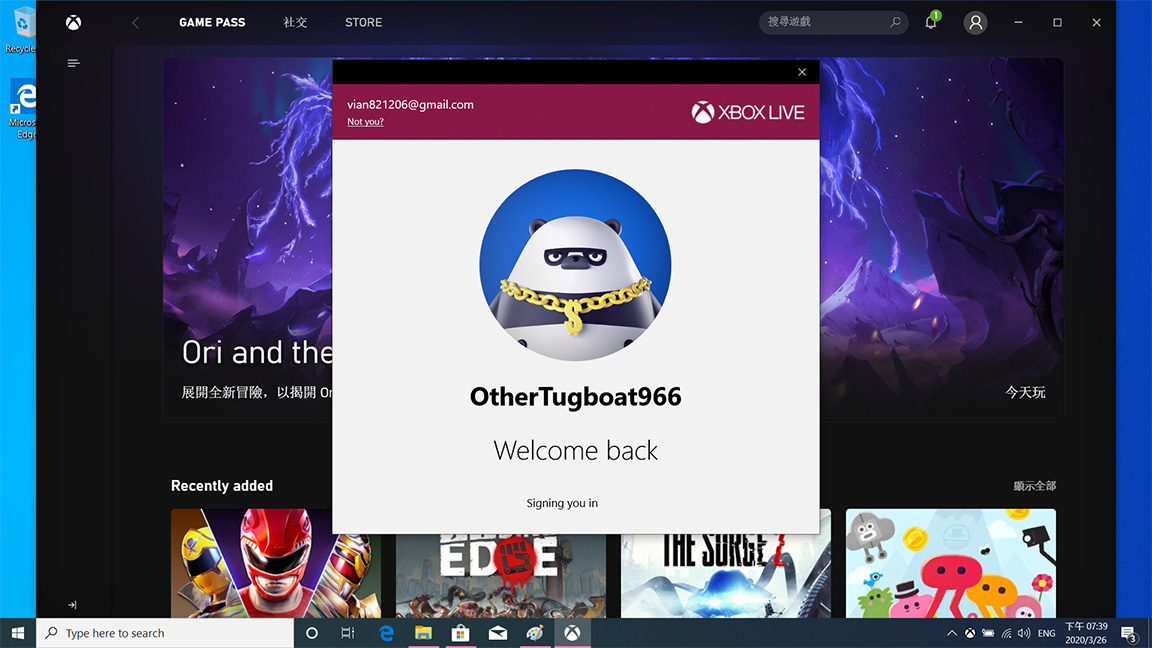Screen dimensions: 1152x648
Task: Click the OtherTugboat966 gamertag
Action: [x=575, y=397]
